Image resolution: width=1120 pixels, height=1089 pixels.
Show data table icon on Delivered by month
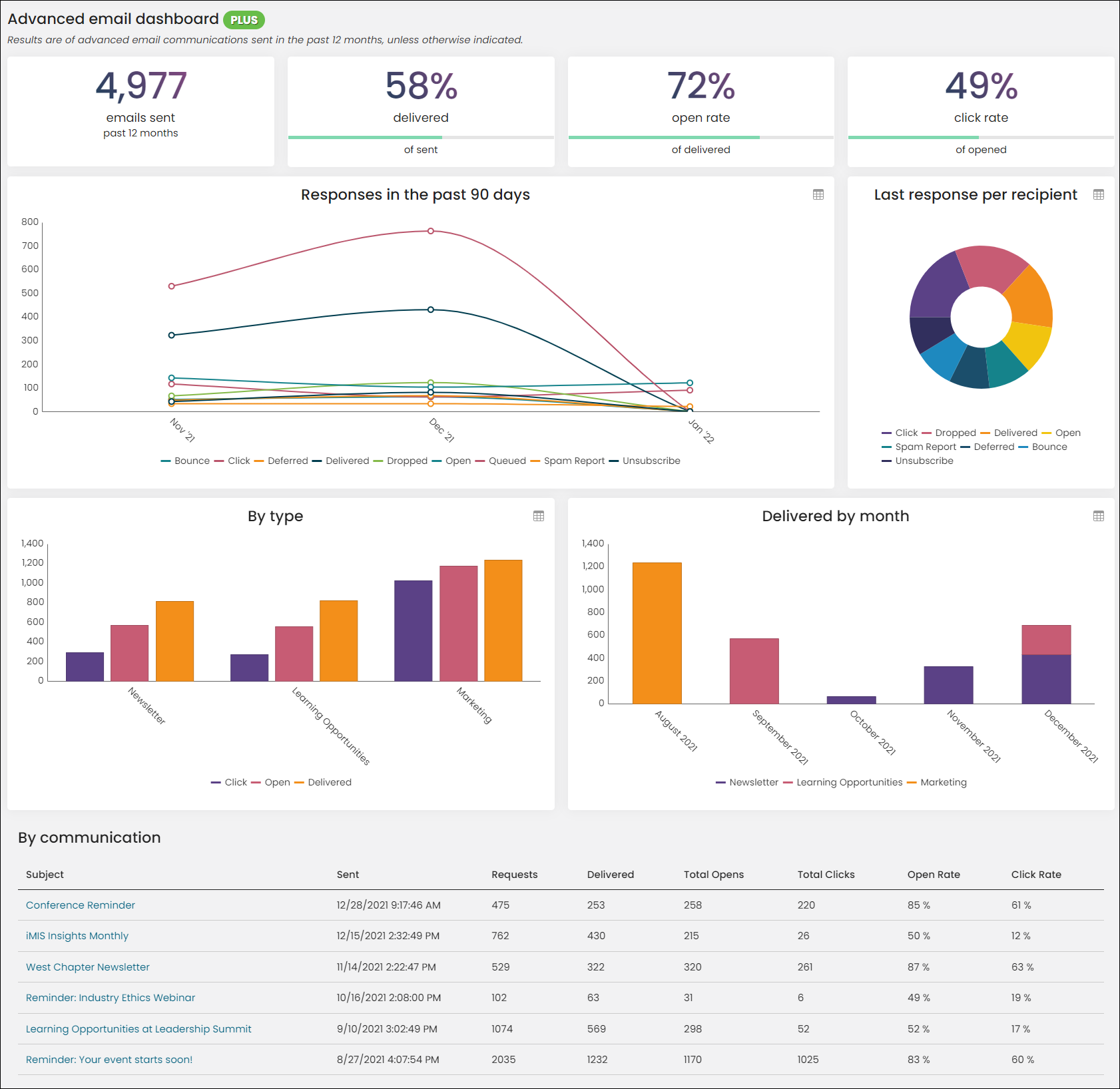1099,516
